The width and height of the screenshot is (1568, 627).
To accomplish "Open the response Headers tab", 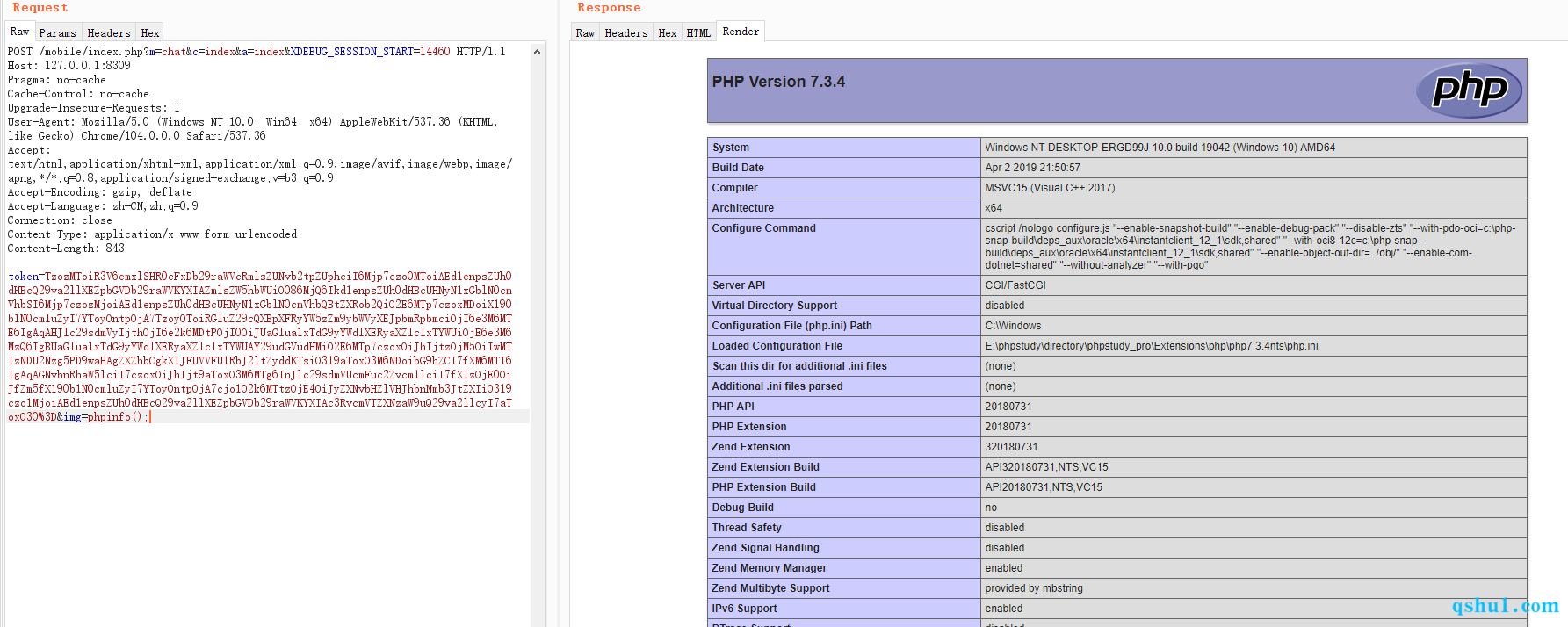I will coord(626,32).
